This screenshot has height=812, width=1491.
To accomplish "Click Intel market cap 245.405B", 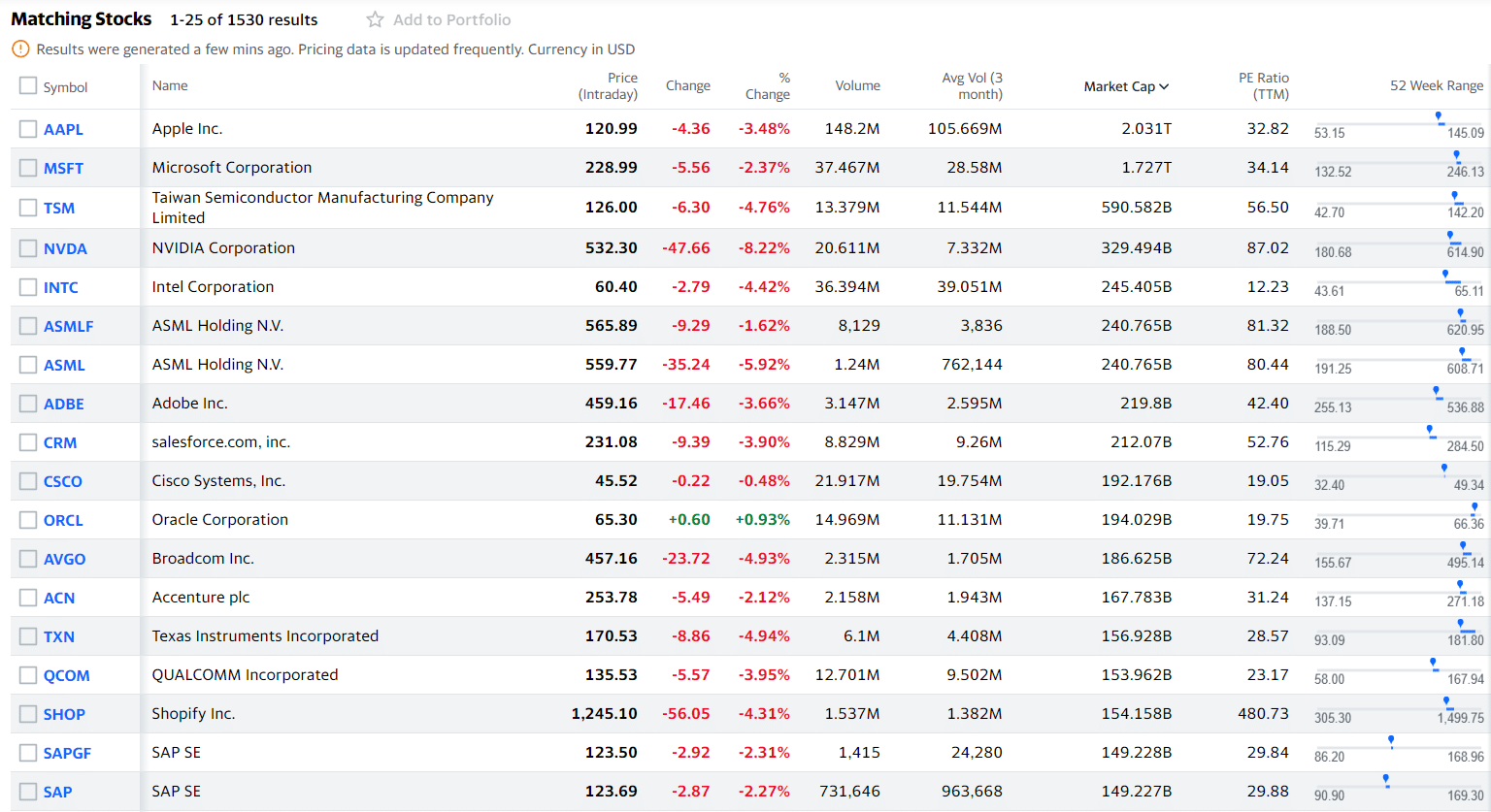I will pos(1137,286).
